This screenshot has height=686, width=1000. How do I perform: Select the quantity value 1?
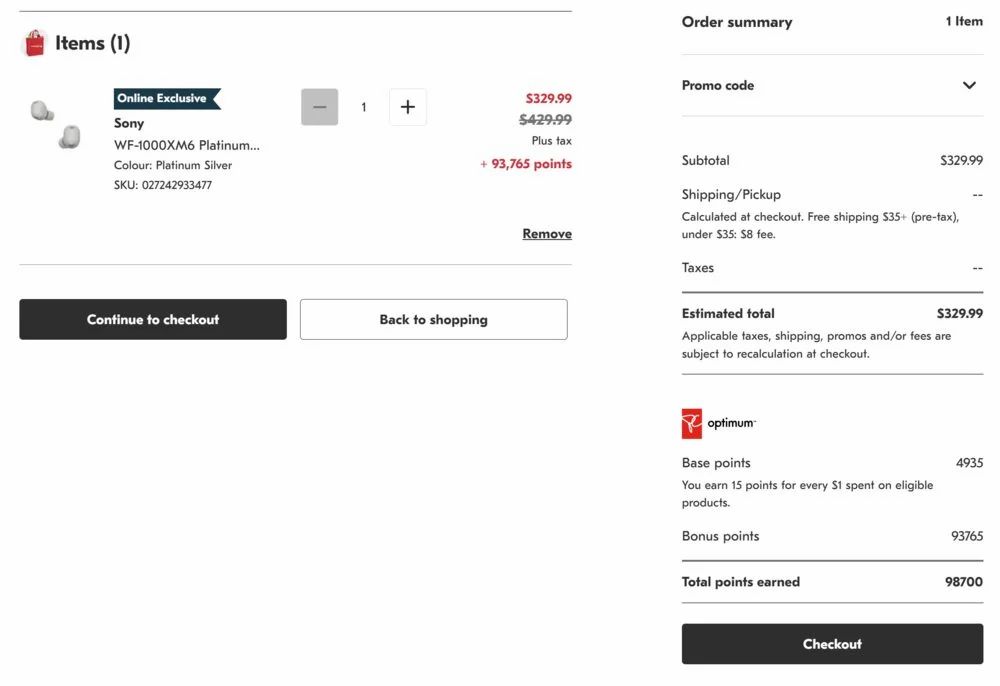click(364, 107)
